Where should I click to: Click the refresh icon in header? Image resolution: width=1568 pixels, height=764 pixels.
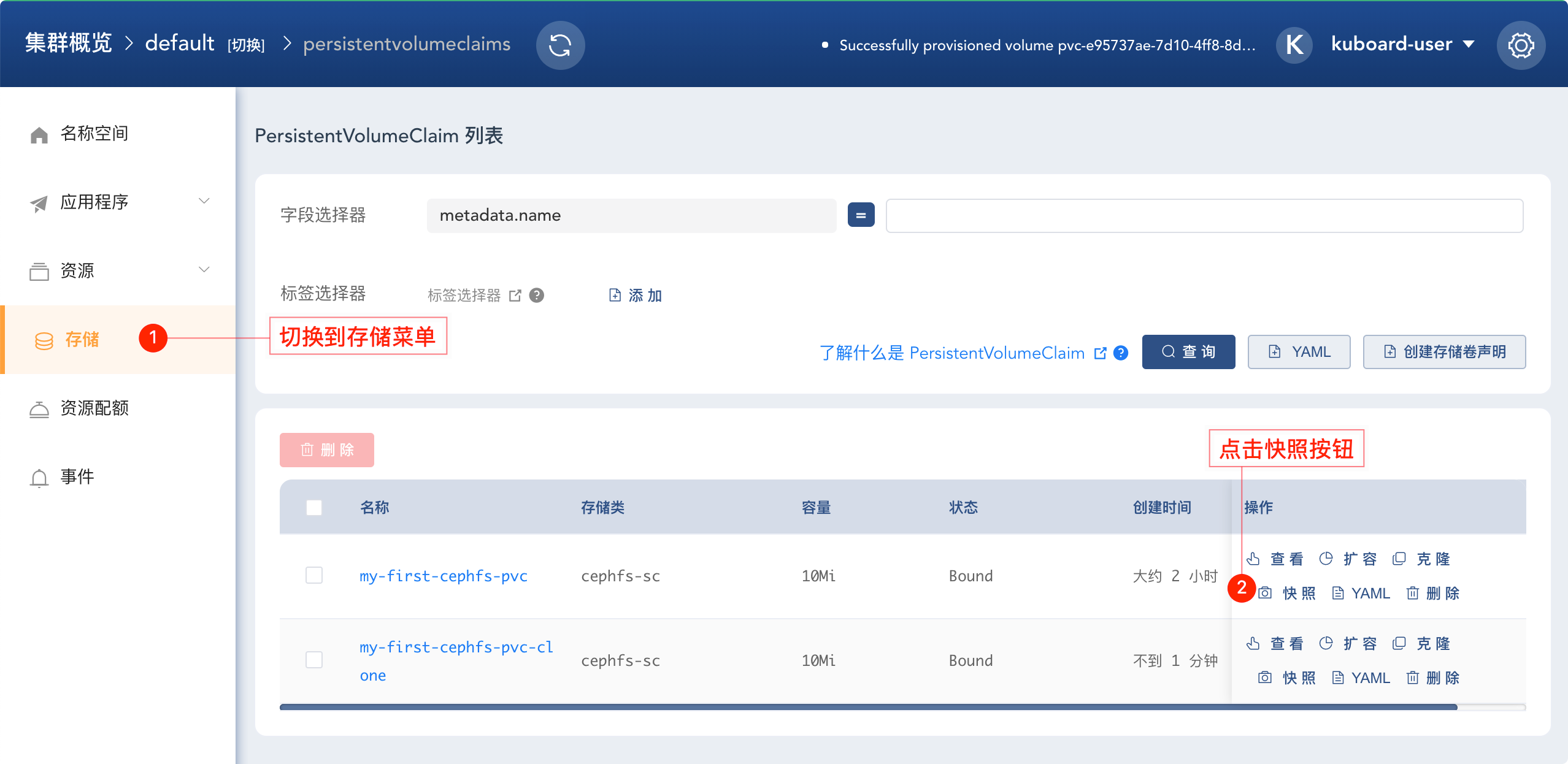(x=560, y=45)
